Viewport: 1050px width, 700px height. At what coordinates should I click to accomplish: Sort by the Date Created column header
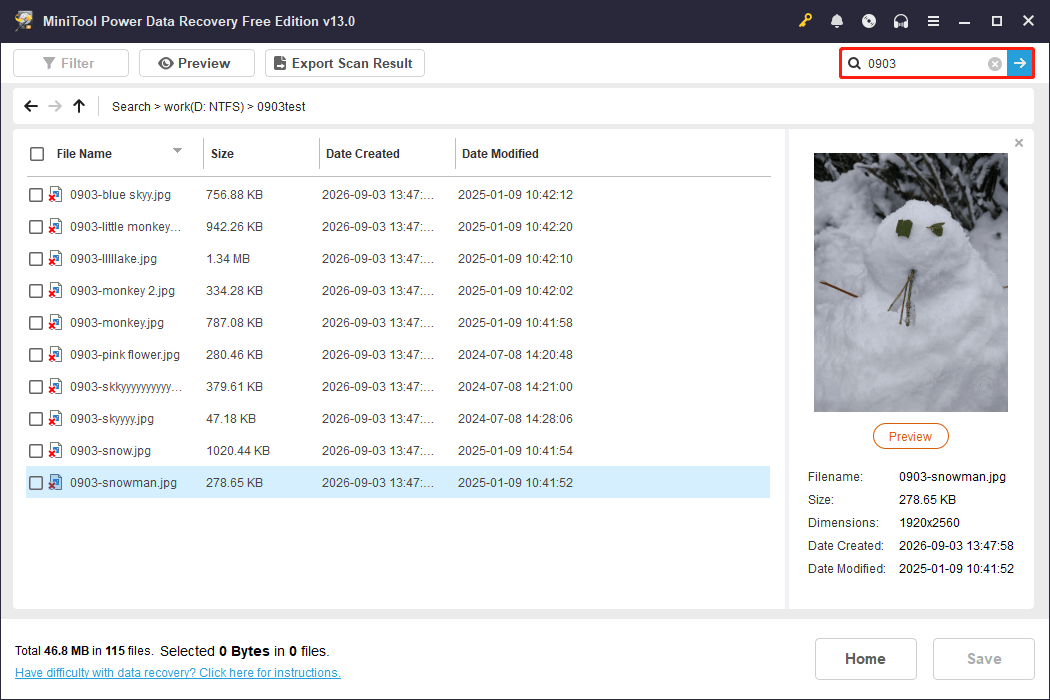[x=362, y=153]
